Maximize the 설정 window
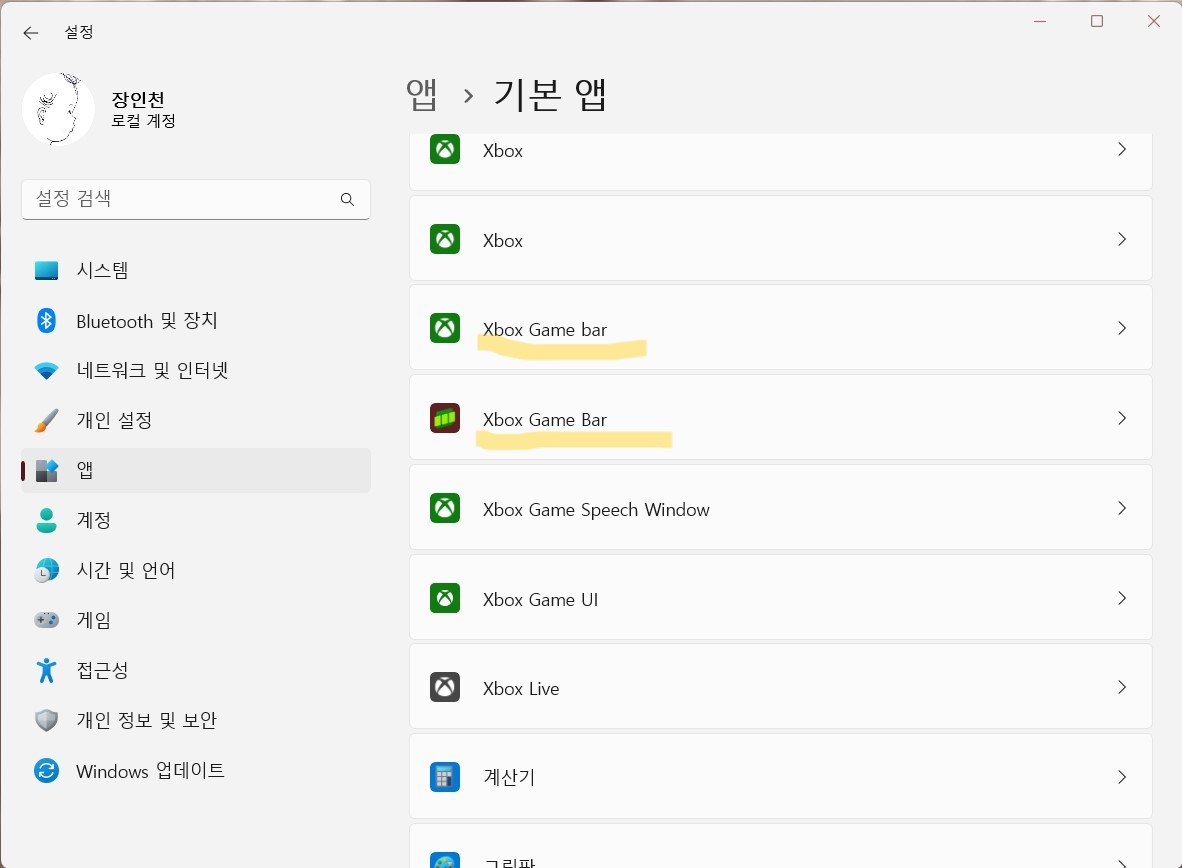This screenshot has width=1182, height=868. 1097,21
